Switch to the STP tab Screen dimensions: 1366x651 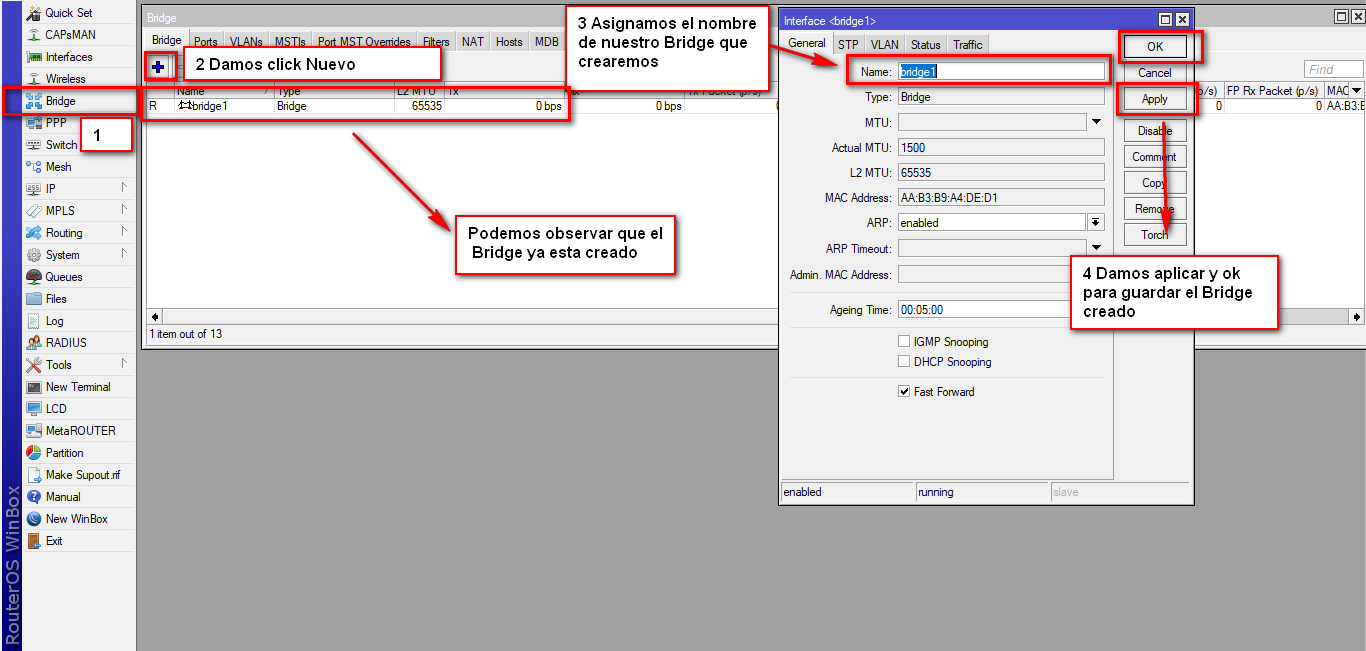tap(848, 44)
